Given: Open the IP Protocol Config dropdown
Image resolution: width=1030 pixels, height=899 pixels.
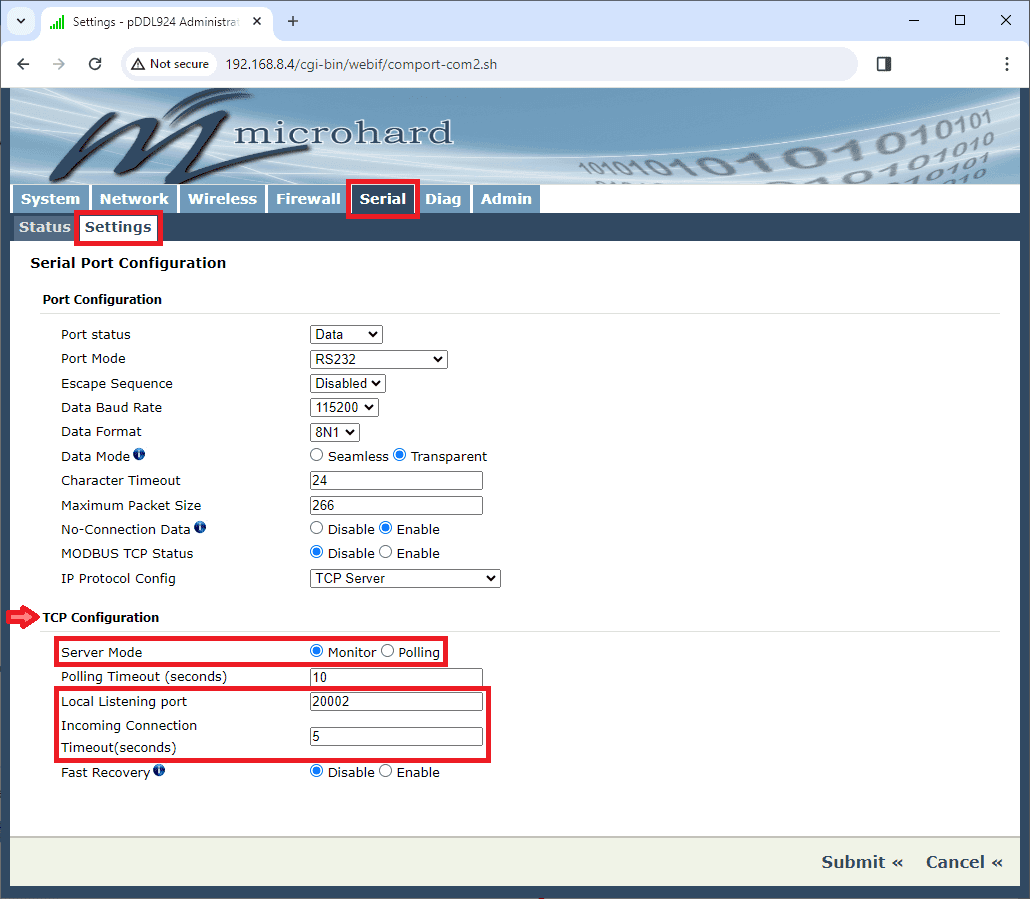Looking at the screenshot, I should click(x=405, y=578).
